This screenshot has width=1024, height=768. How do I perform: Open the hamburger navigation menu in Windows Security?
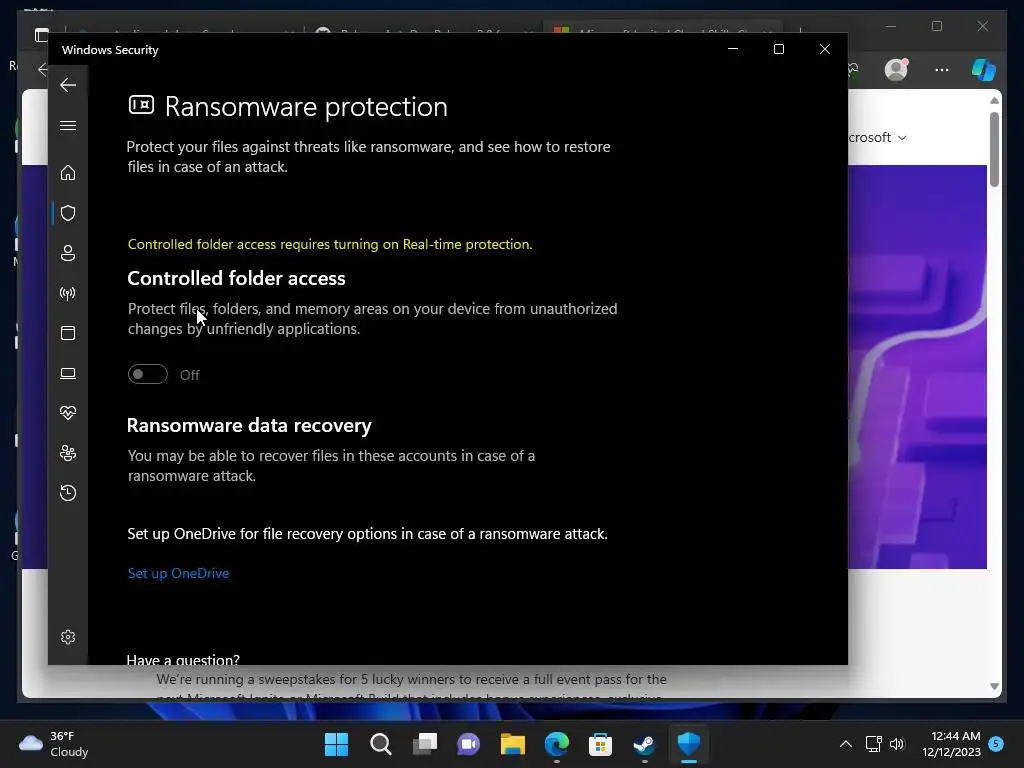tap(68, 125)
